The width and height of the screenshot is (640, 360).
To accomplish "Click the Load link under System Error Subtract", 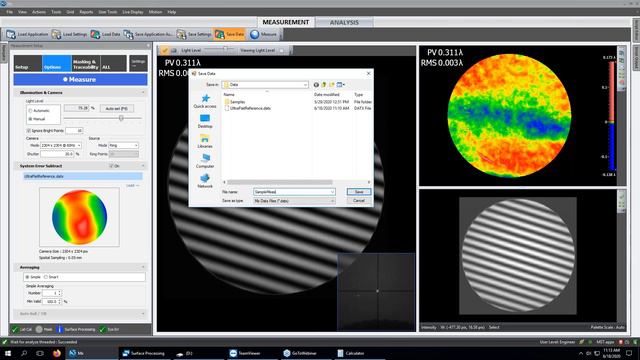I will coord(132,186).
